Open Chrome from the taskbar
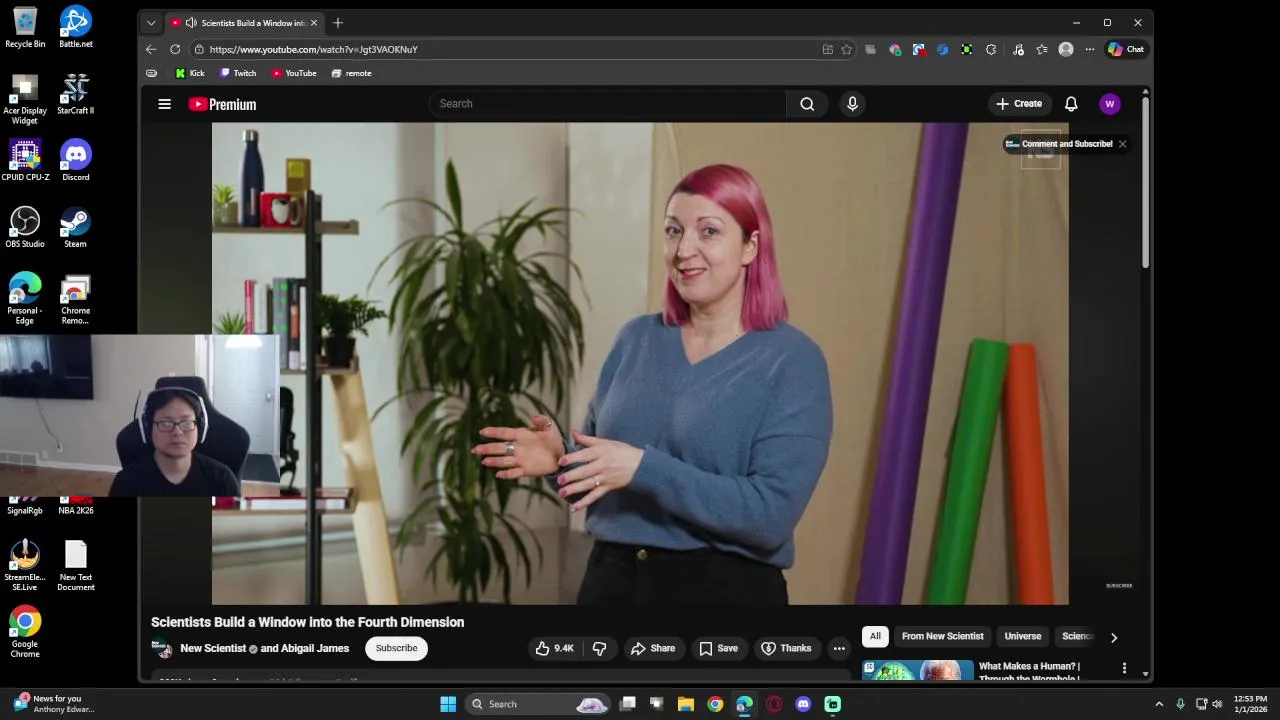1280x720 pixels. 715,704
